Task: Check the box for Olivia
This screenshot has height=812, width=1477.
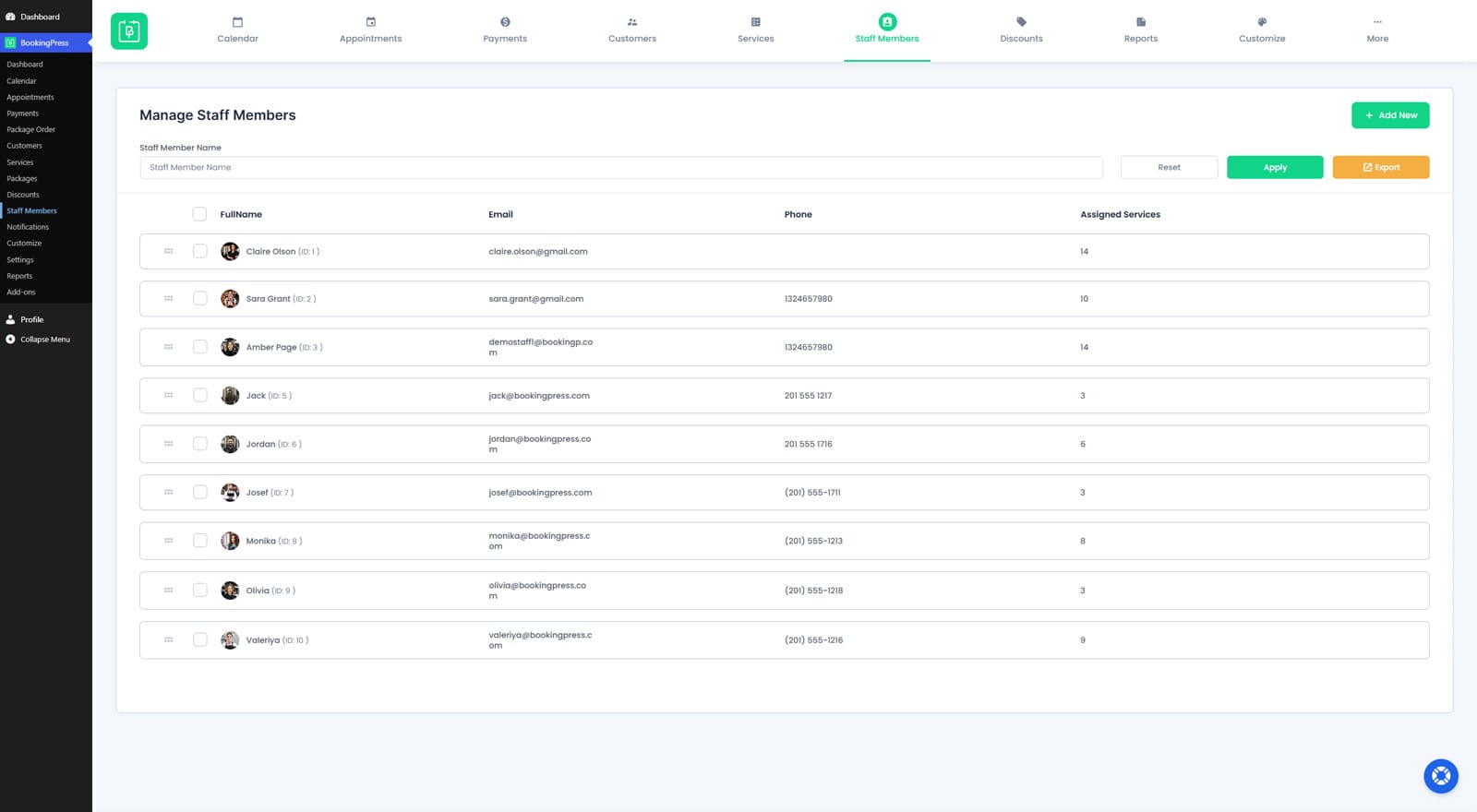Action: click(199, 591)
